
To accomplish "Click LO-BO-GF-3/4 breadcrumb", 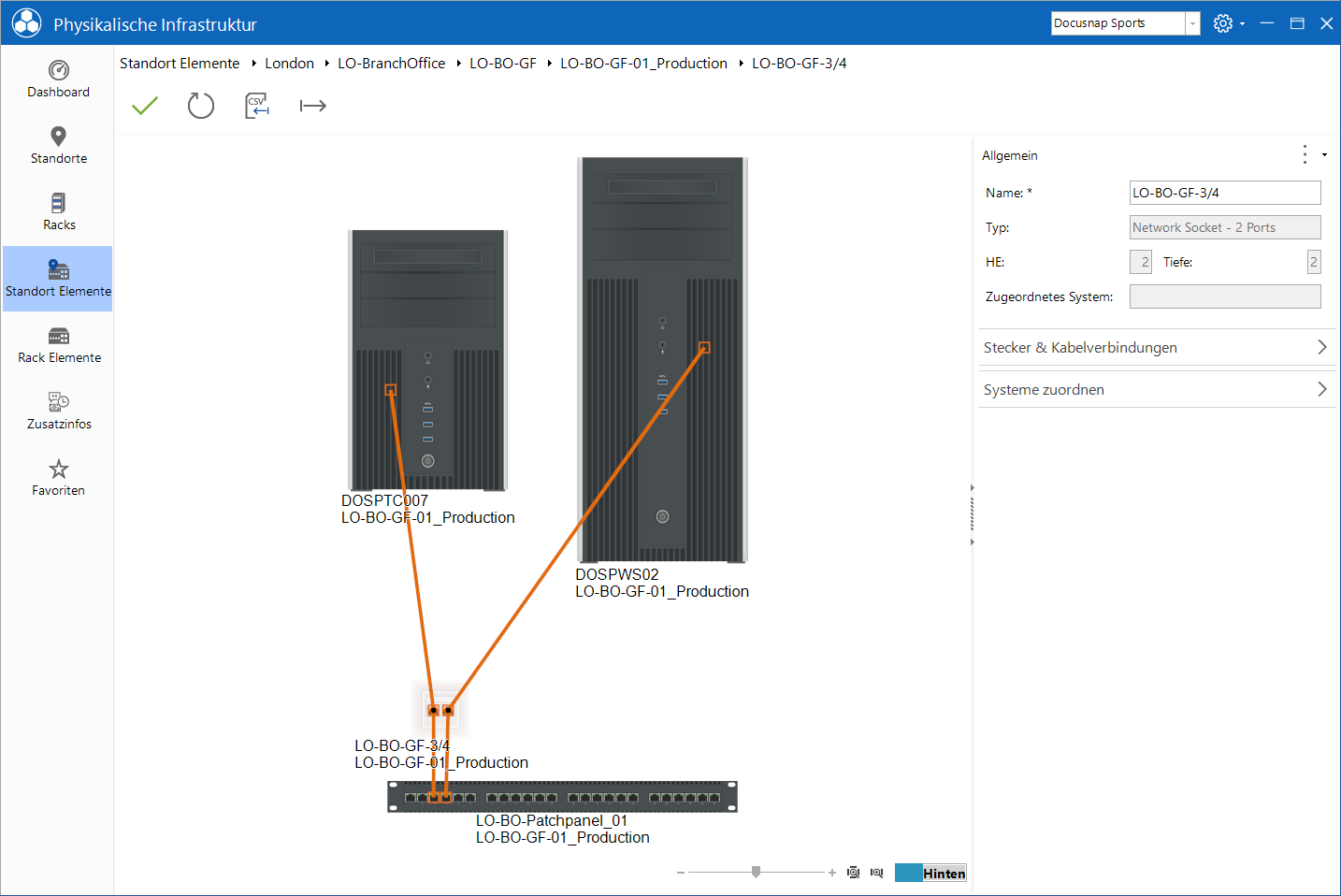I will (800, 64).
